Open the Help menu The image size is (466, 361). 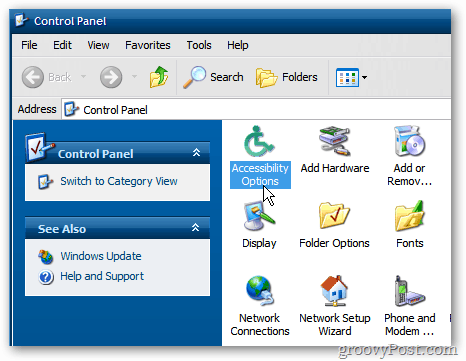[238, 45]
